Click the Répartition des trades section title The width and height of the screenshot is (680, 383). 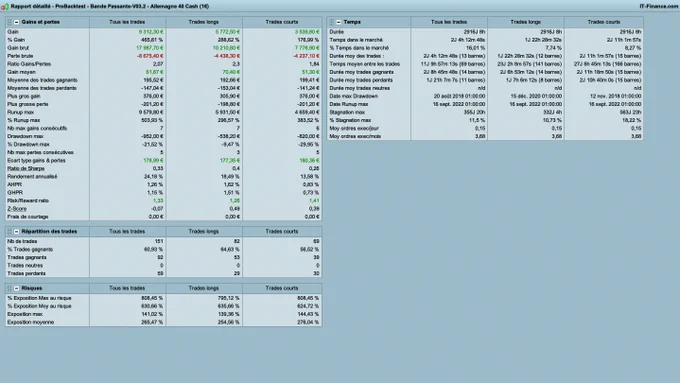49,232
